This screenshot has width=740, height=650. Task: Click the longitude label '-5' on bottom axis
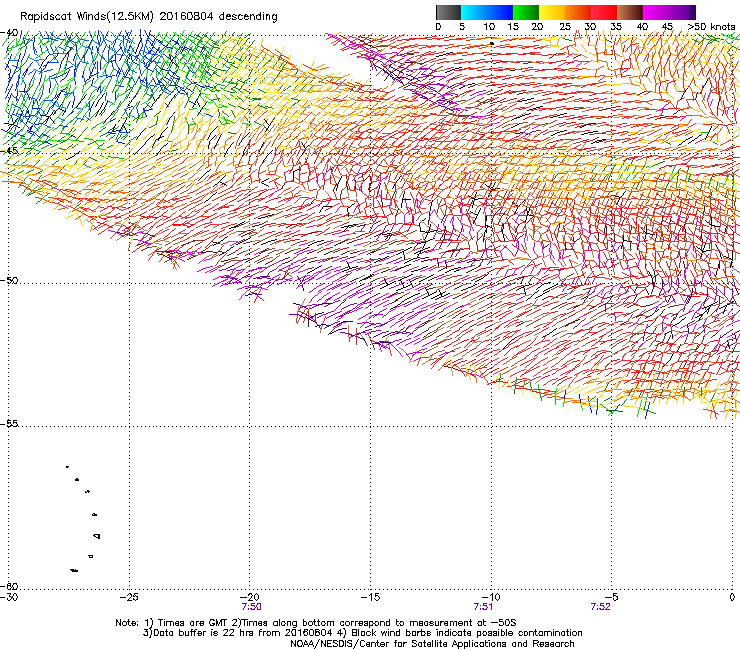point(611,597)
